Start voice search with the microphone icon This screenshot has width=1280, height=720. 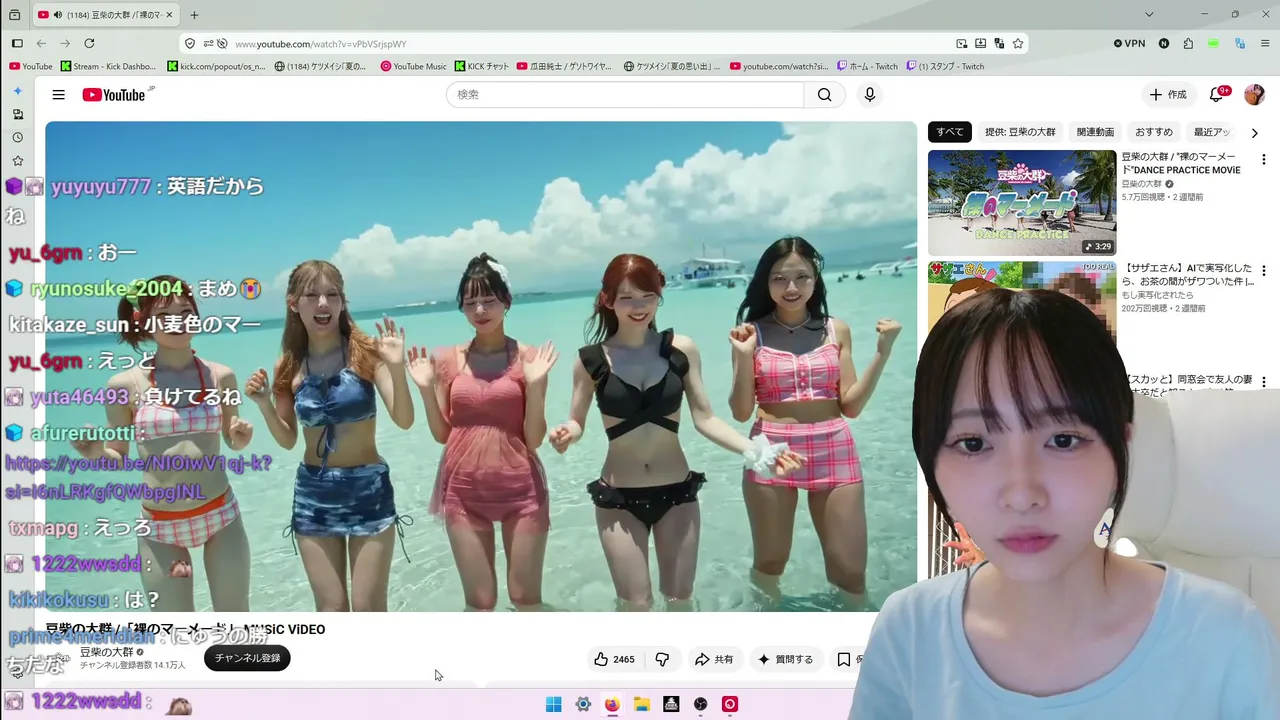pos(870,95)
